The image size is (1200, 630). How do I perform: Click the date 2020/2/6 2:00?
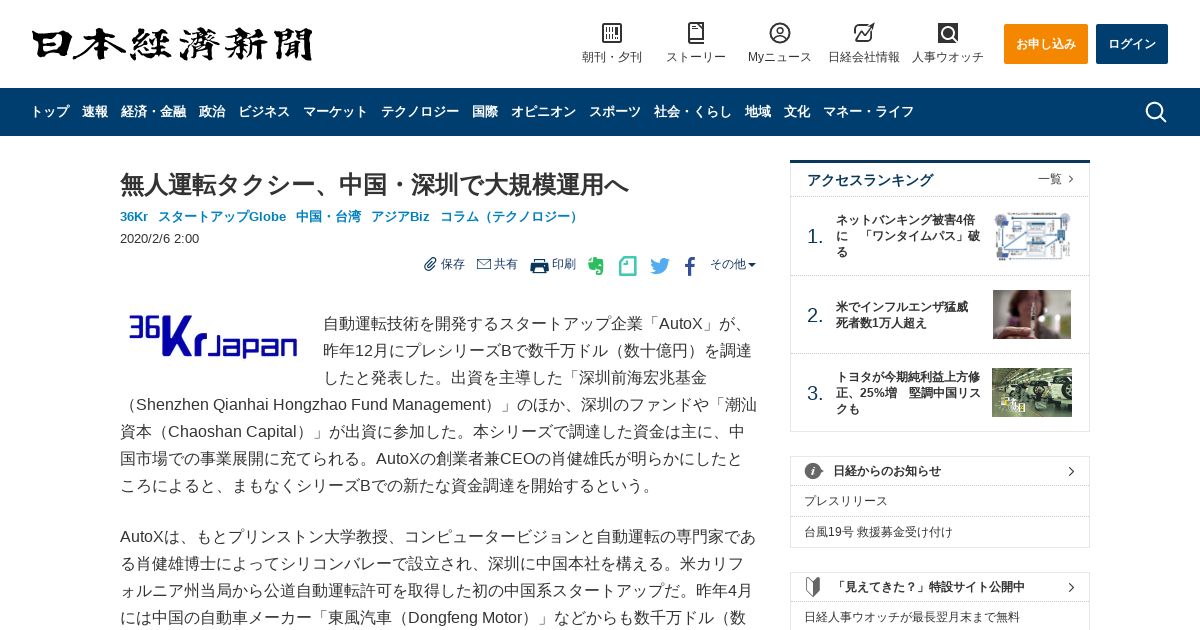click(x=159, y=239)
